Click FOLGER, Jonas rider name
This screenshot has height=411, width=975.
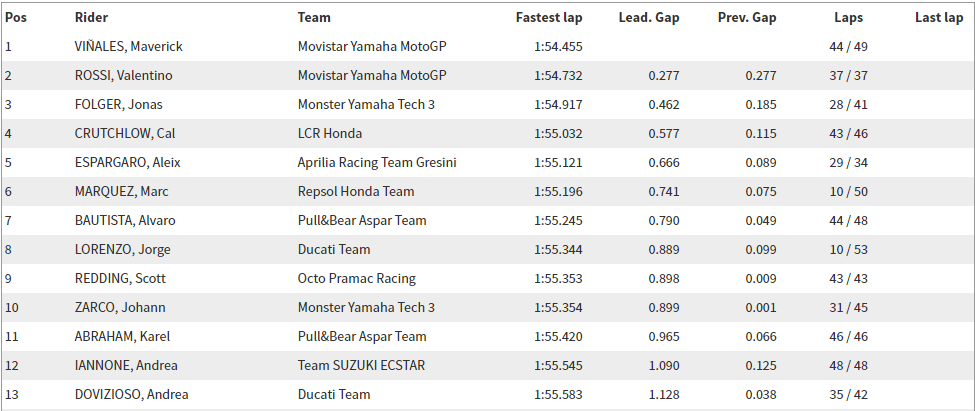click(118, 104)
